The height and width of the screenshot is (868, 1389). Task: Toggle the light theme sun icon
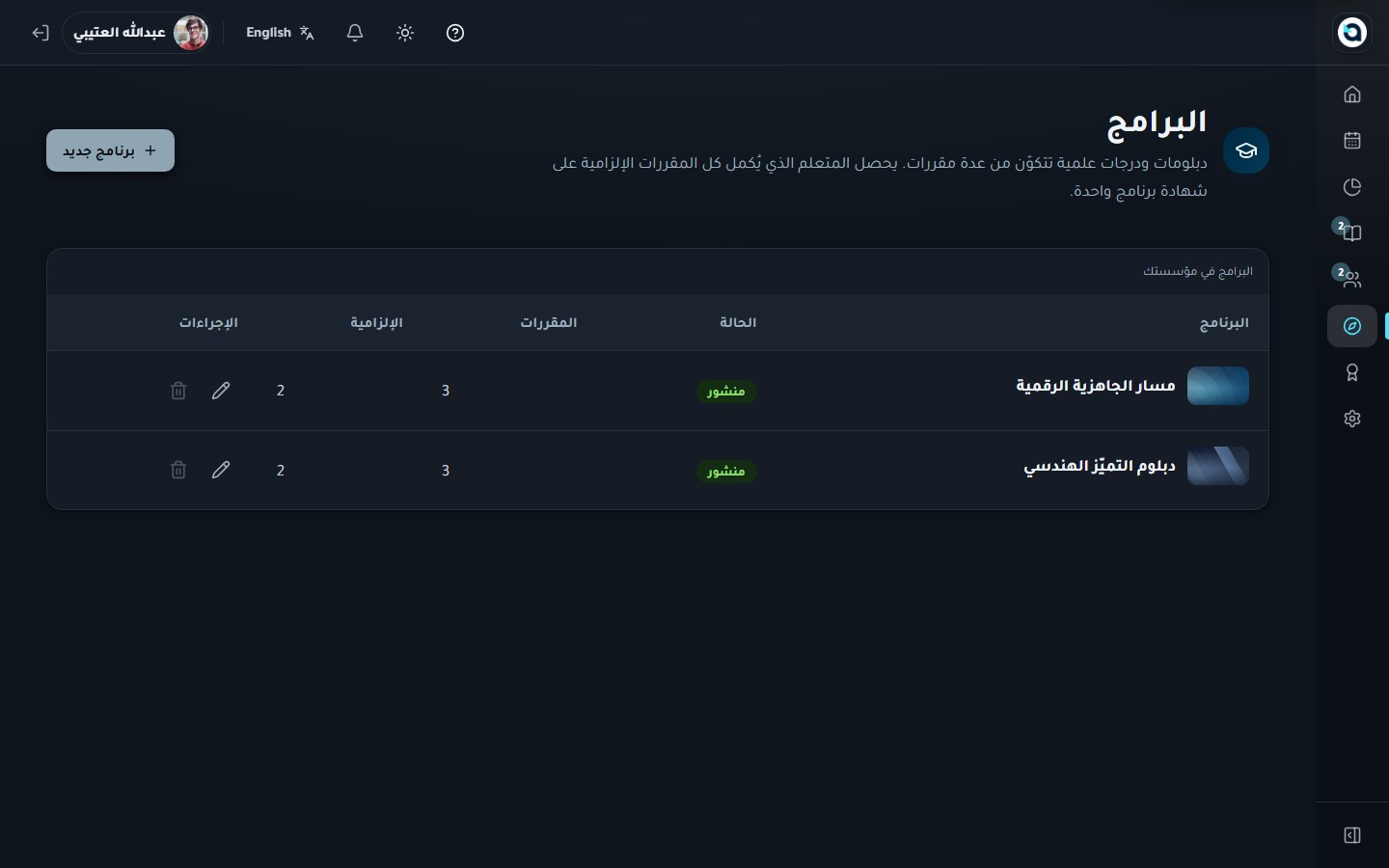pos(405,33)
